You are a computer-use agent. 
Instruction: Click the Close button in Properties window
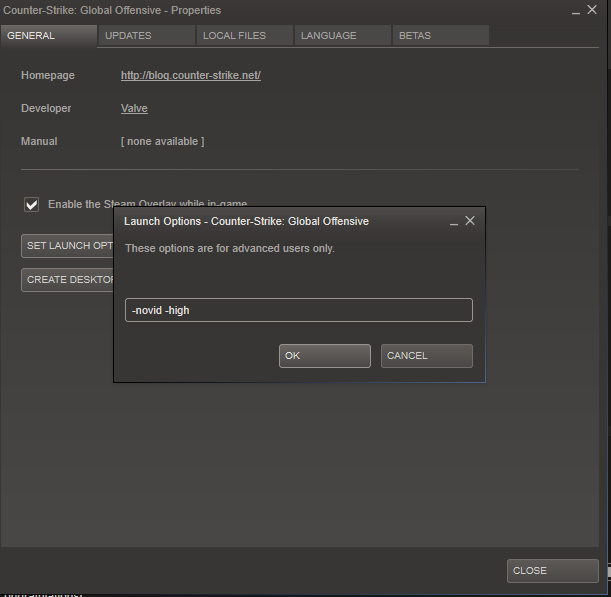pyautogui.click(x=553, y=571)
